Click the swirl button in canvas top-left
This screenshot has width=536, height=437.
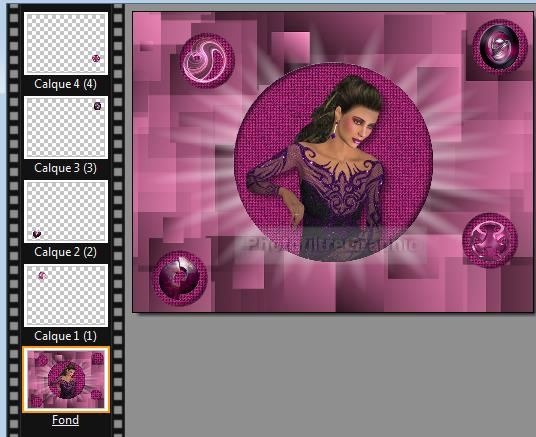point(207,61)
